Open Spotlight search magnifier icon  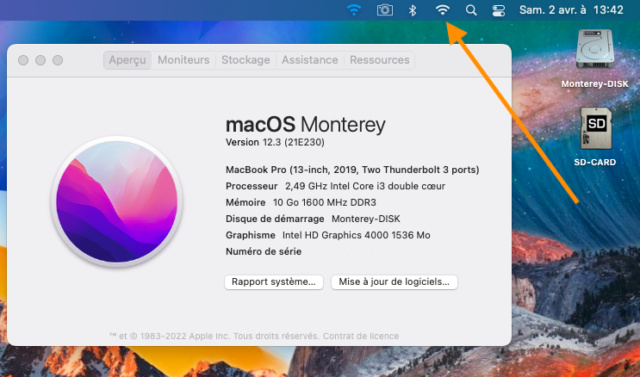tap(471, 10)
